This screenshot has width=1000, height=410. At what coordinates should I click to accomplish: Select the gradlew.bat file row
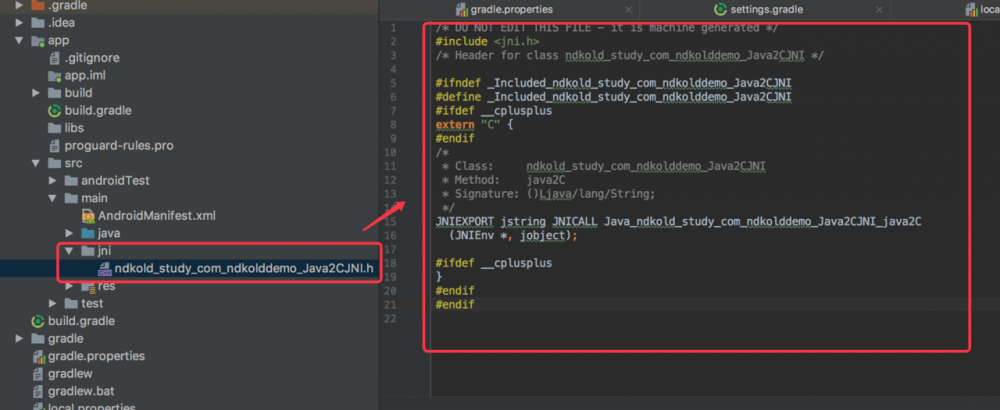point(81,391)
